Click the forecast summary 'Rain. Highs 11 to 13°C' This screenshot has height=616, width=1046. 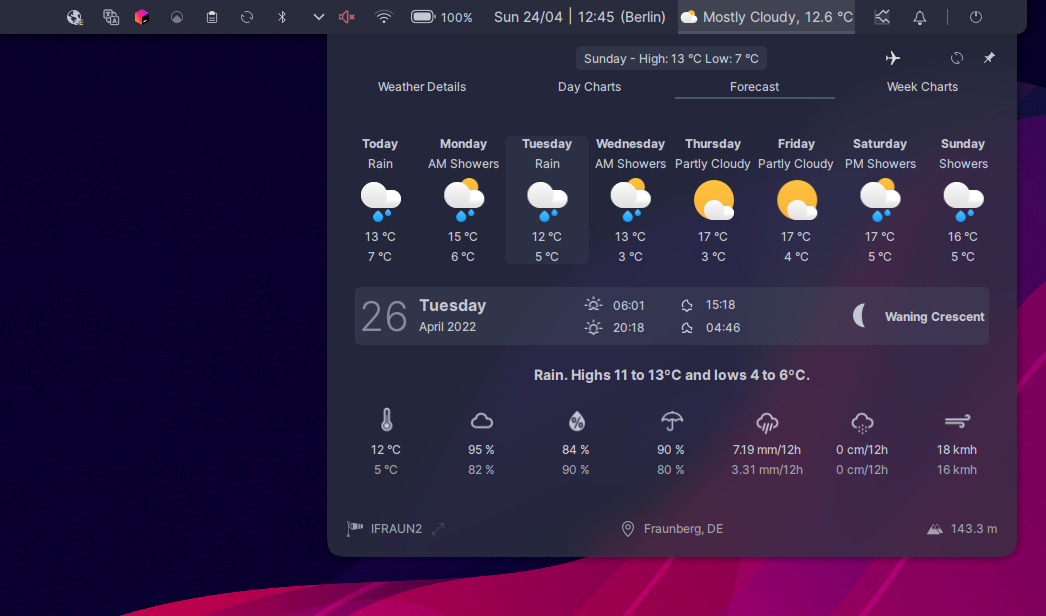pyautogui.click(x=672, y=375)
